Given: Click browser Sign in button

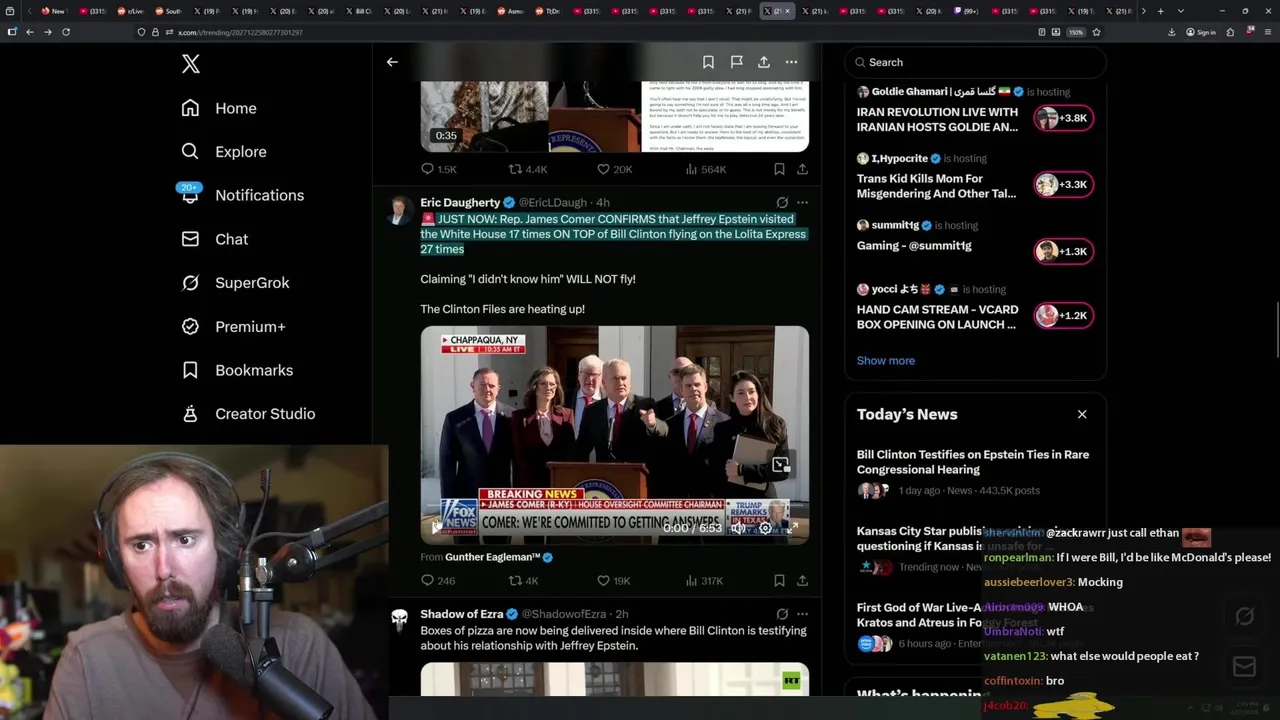Looking at the screenshot, I should (x=1201, y=32).
